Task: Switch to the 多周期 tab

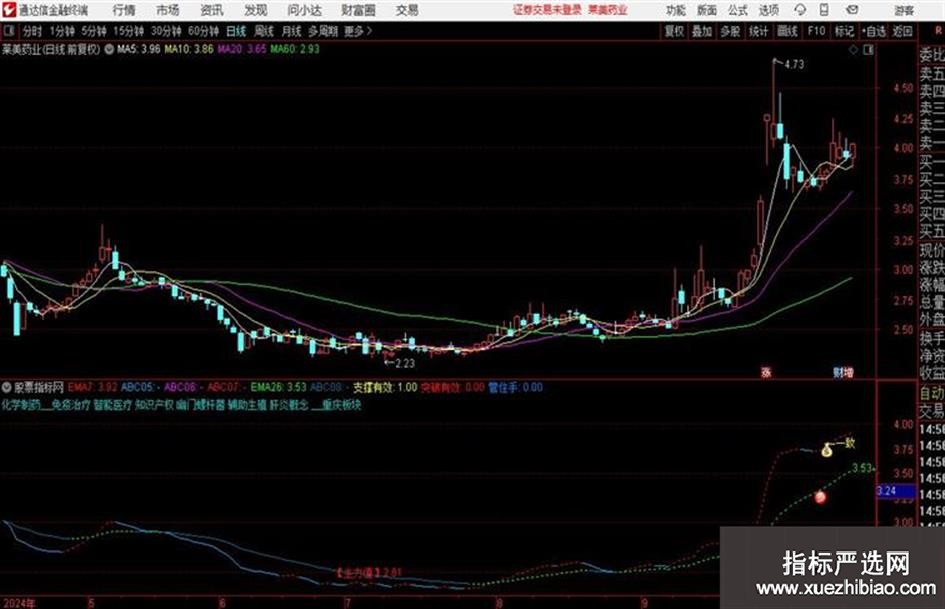Action: click(x=323, y=31)
